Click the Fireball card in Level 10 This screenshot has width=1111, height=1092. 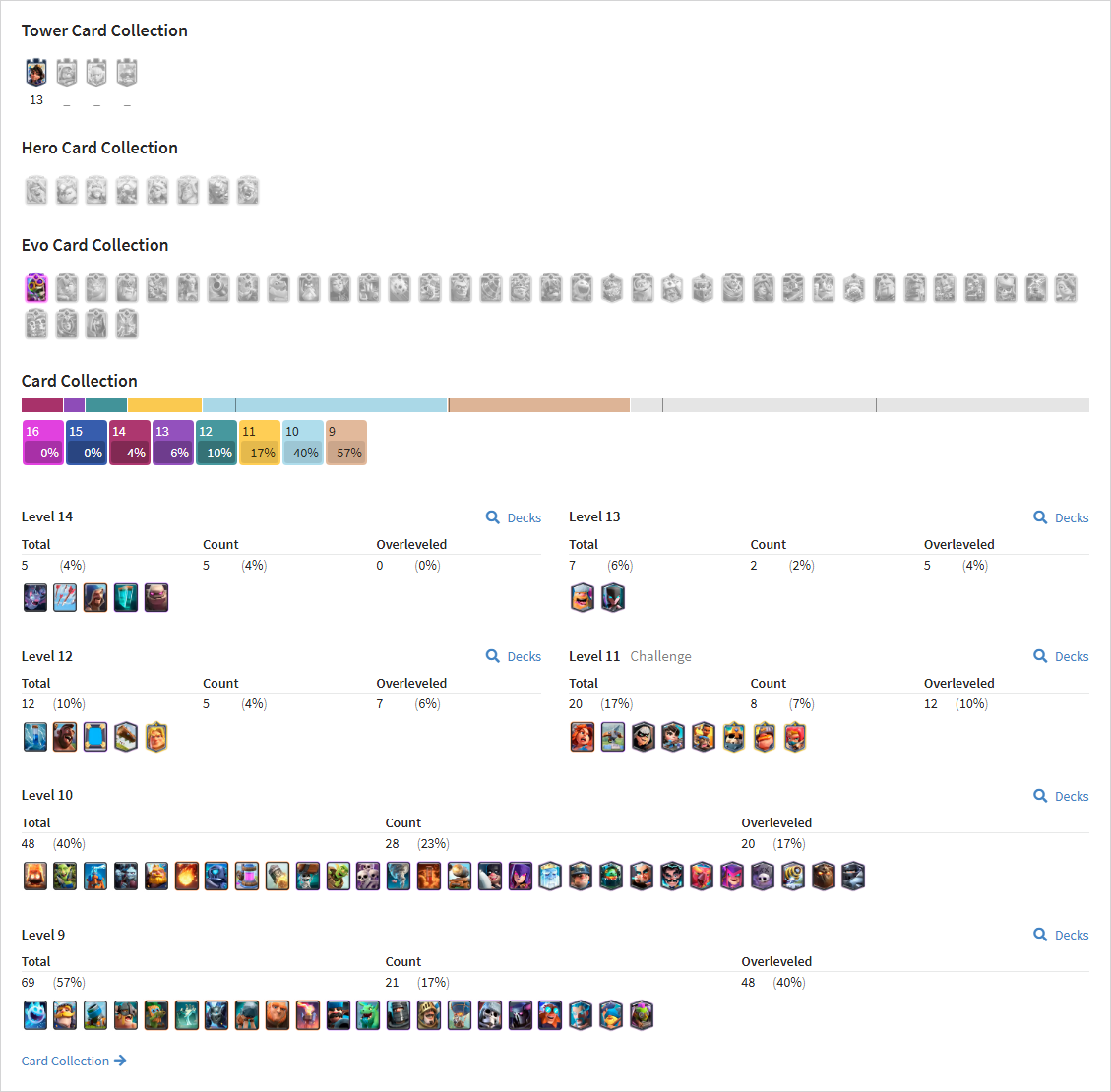tap(187, 876)
